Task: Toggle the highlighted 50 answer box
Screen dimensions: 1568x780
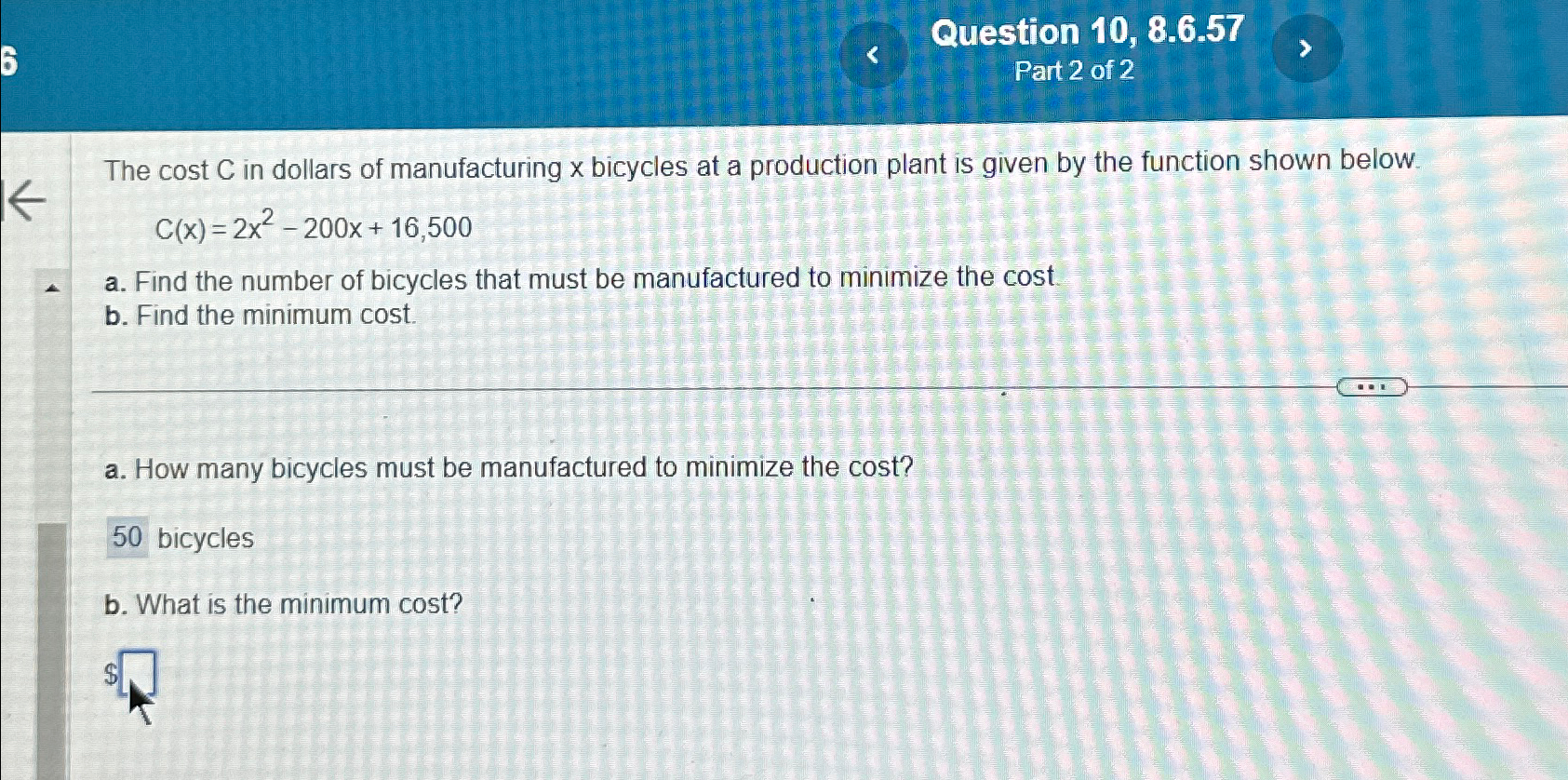Action: [128, 537]
